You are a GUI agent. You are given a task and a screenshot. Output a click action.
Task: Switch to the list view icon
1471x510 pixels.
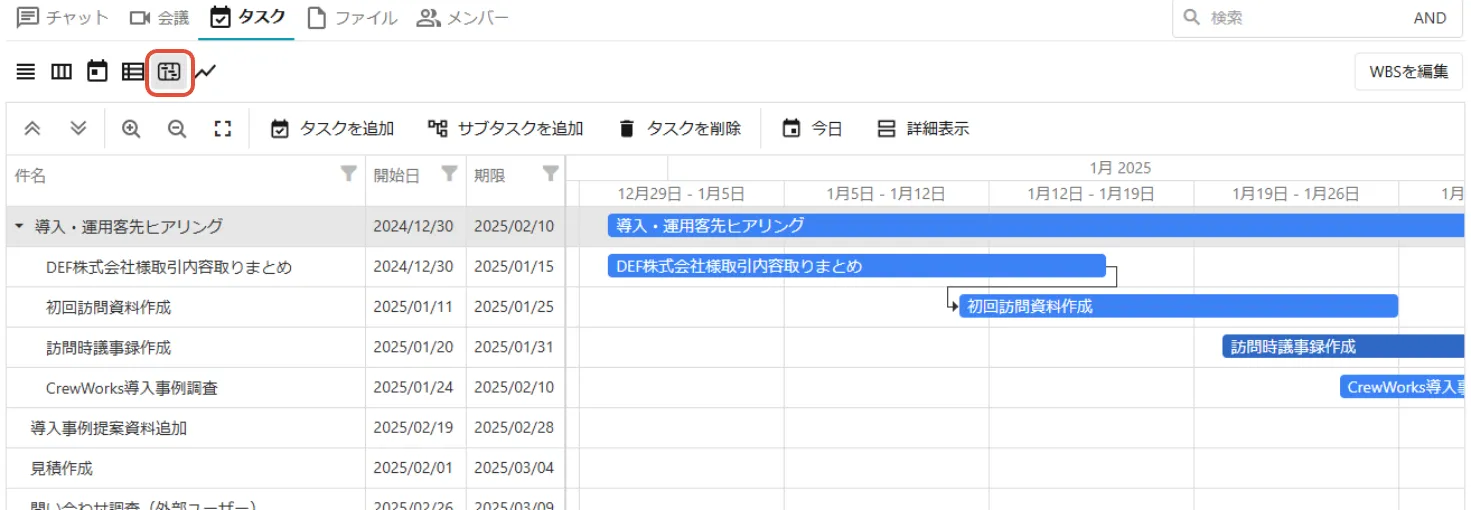[x=26, y=72]
